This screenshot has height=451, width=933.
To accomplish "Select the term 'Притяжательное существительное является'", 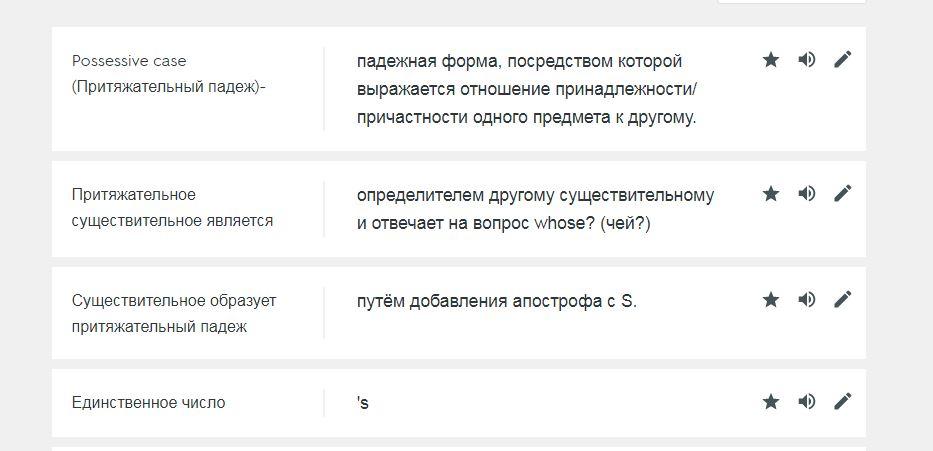I will [x=173, y=208].
